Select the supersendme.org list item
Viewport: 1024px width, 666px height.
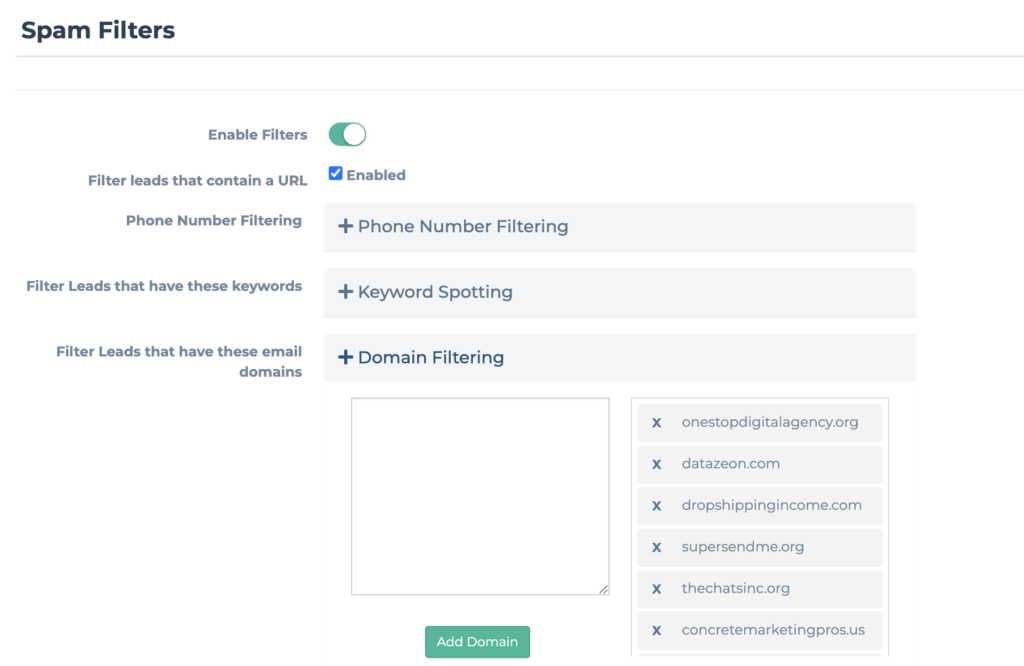coord(742,547)
